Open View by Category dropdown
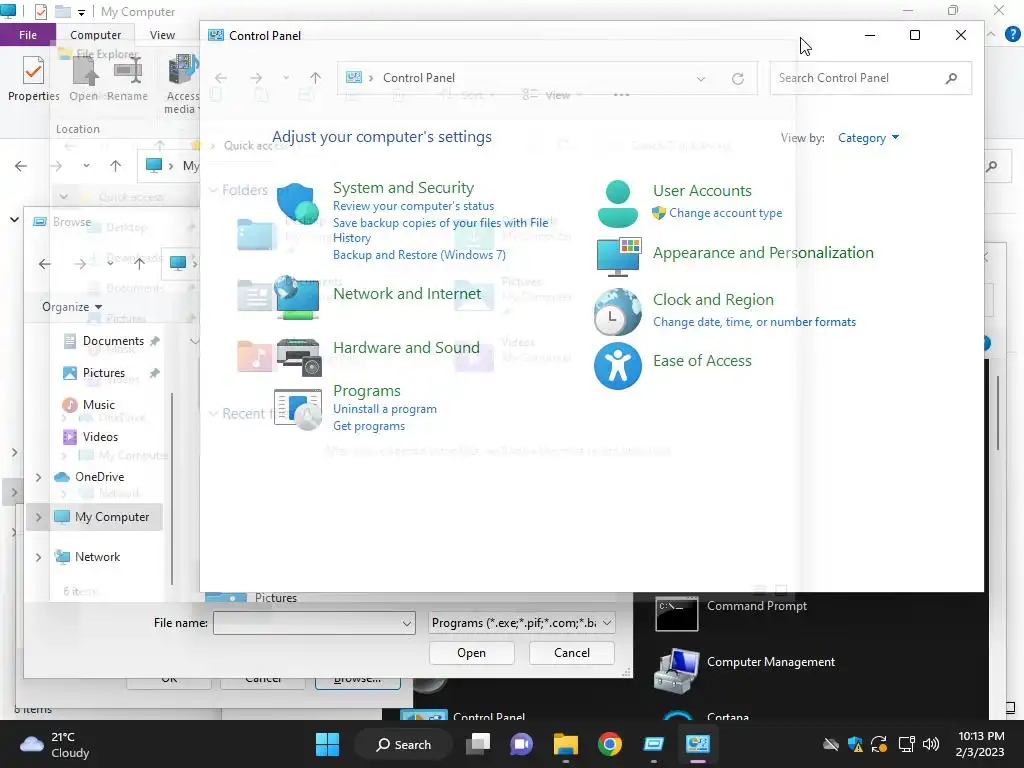Screen dimensions: 1024x768 (x=869, y=138)
